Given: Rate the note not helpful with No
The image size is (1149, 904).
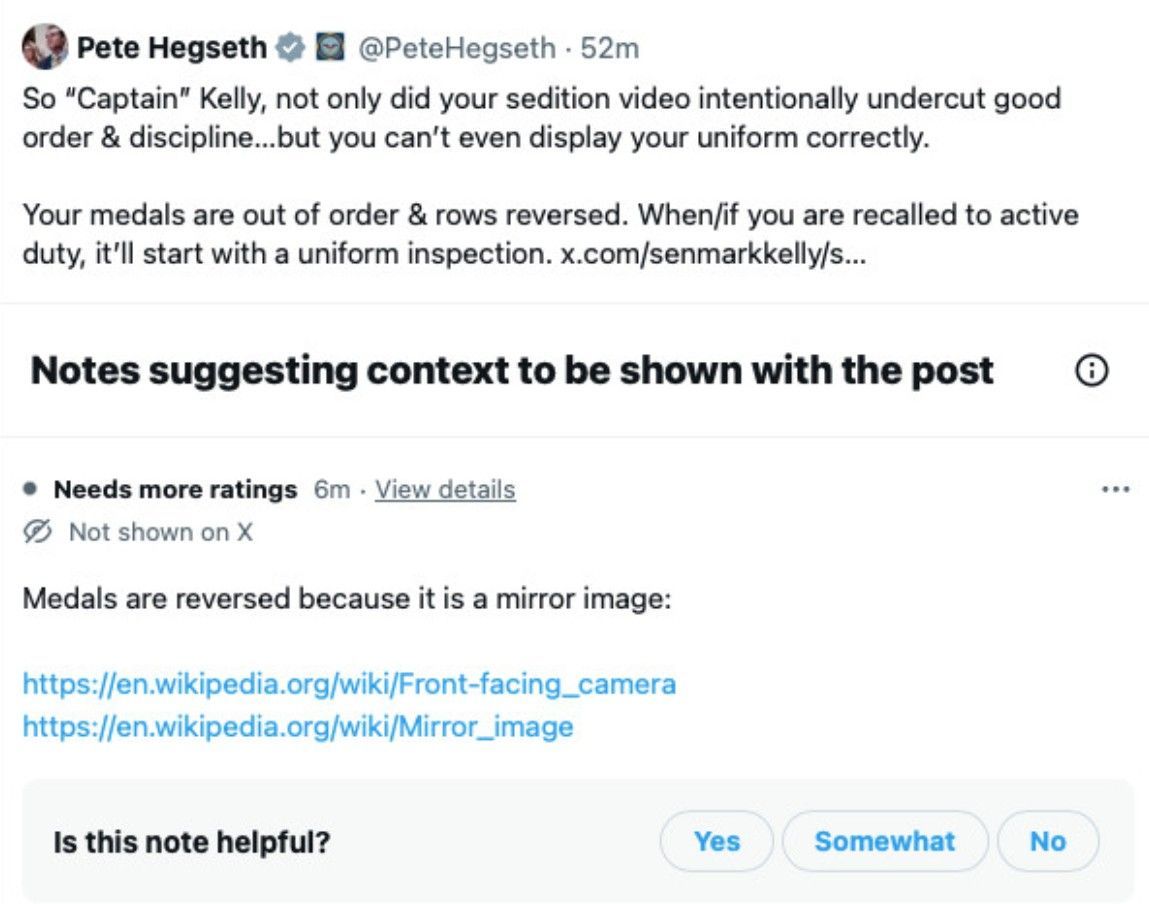Looking at the screenshot, I should 1047,841.
